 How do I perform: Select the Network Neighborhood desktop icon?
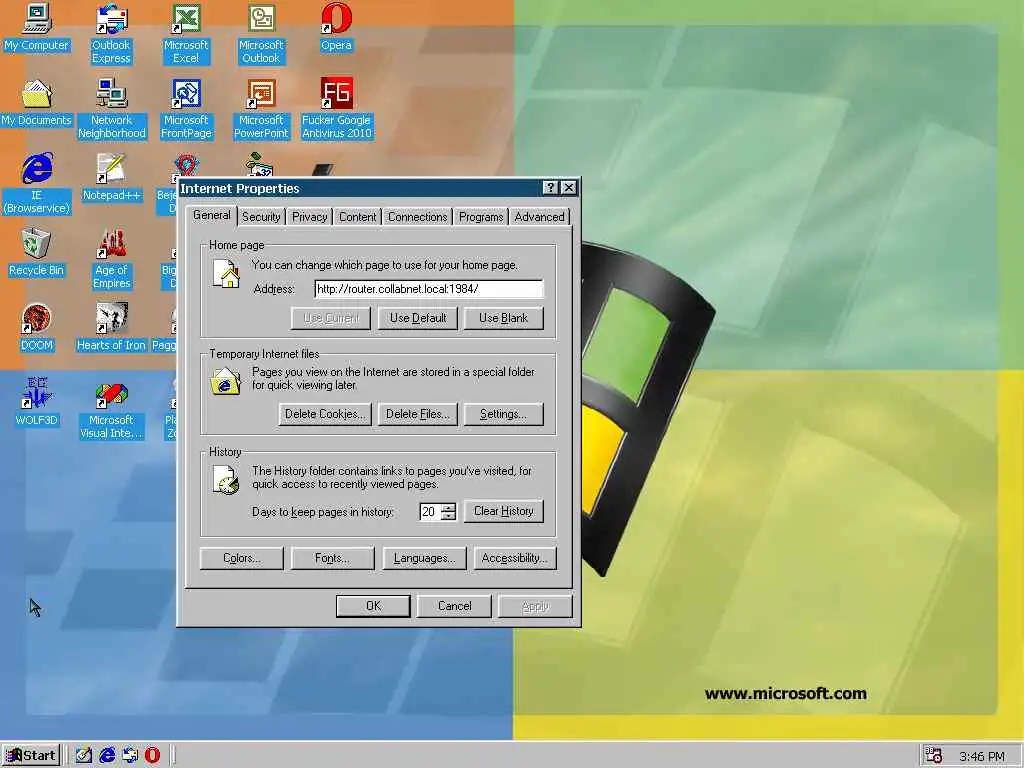coord(112,109)
